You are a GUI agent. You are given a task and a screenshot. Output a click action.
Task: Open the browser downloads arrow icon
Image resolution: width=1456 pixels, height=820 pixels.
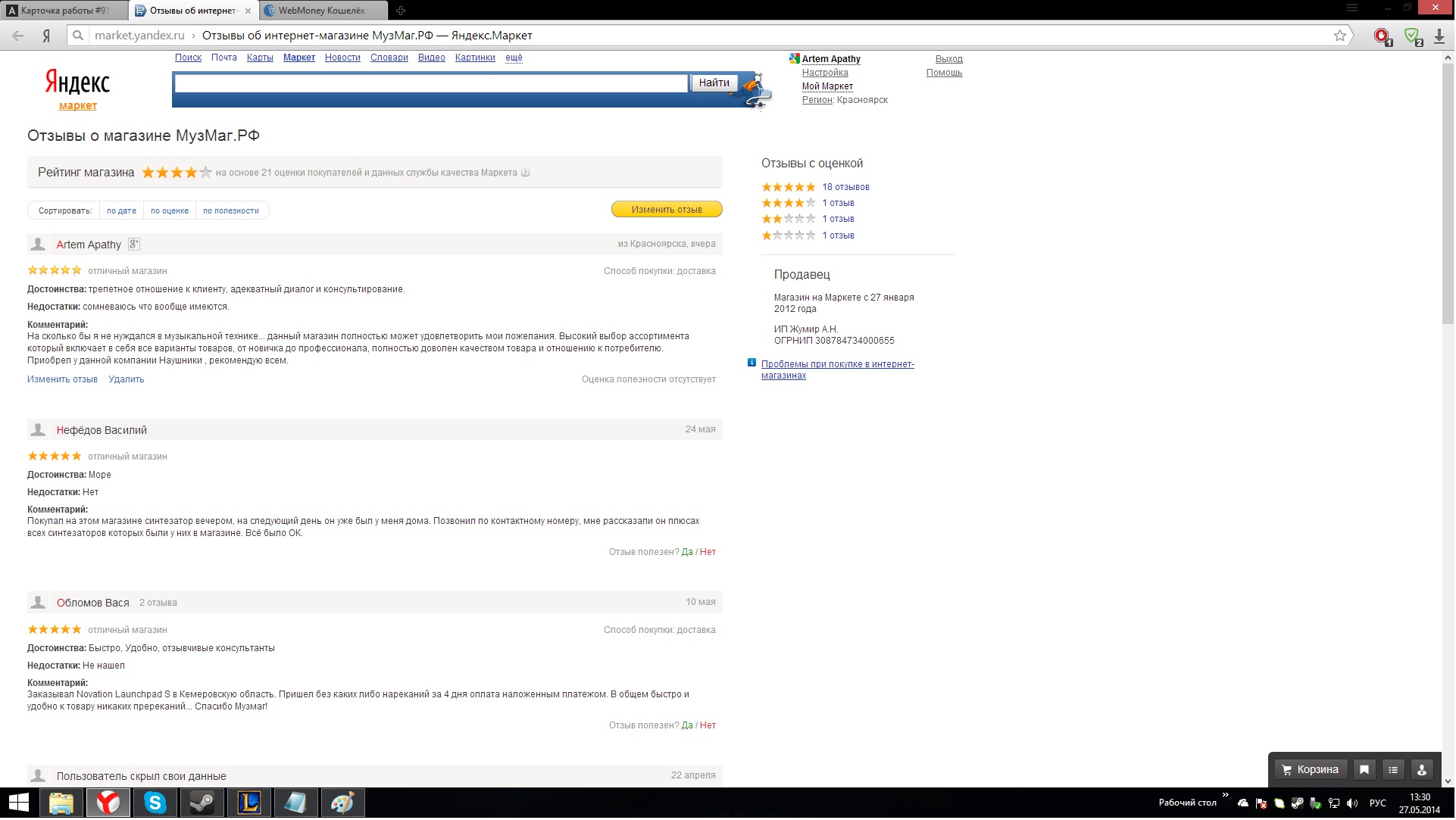tap(1439, 36)
